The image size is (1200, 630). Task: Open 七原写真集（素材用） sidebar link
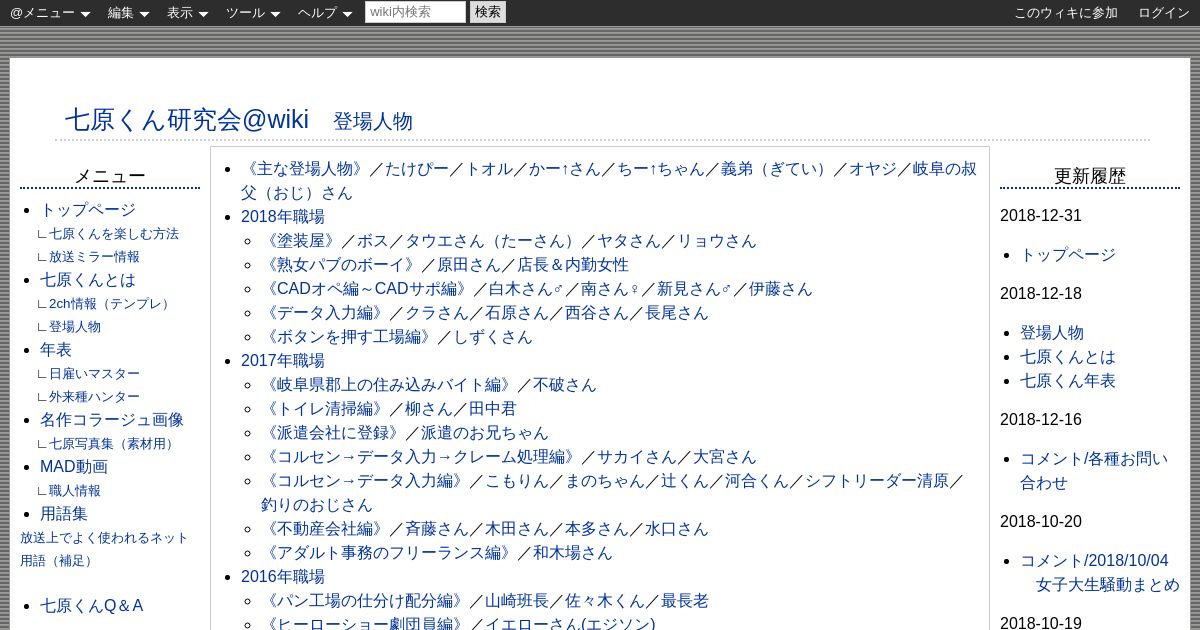(x=114, y=444)
